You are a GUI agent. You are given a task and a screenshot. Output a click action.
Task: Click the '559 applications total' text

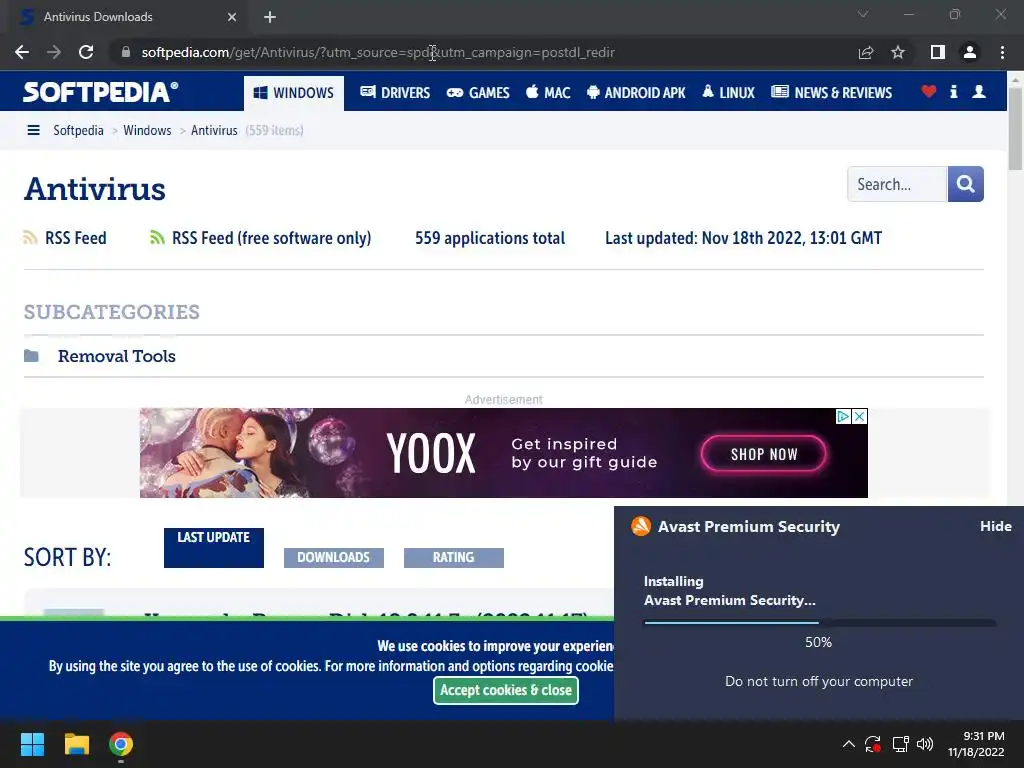pos(490,238)
